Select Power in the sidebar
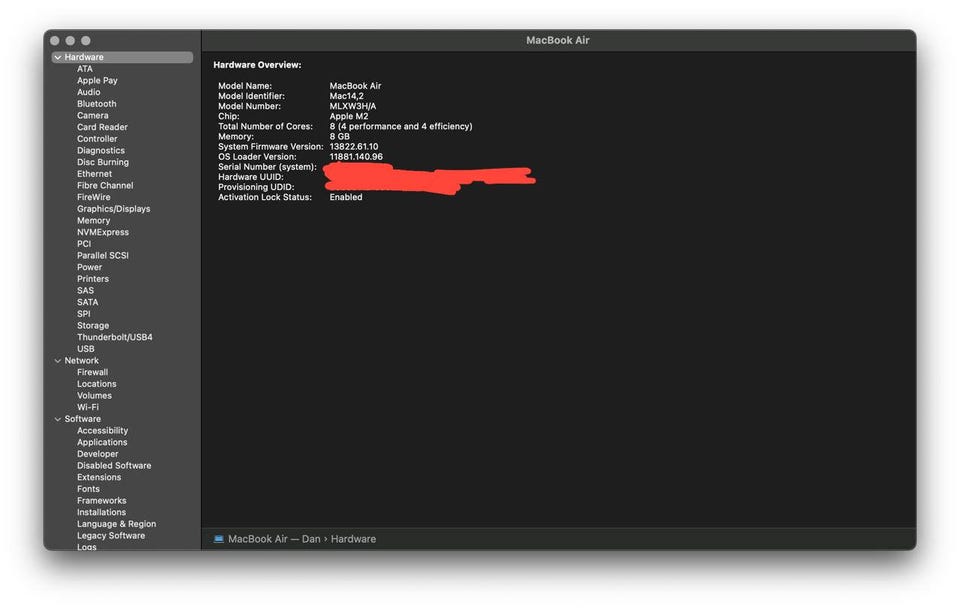The width and height of the screenshot is (960, 608). 89,267
